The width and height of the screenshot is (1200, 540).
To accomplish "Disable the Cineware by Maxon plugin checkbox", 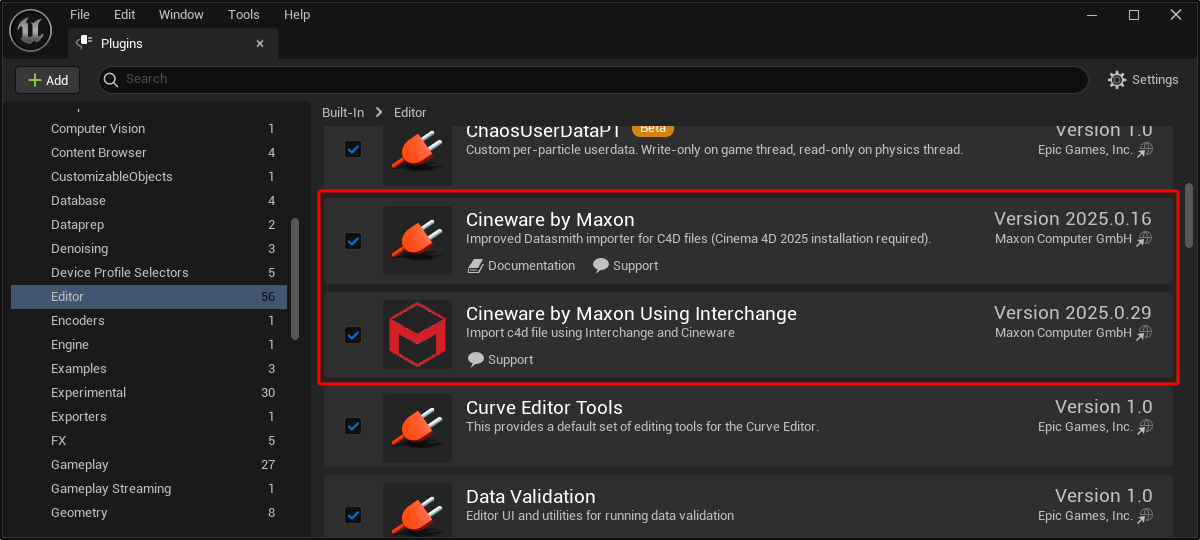I will (x=353, y=241).
